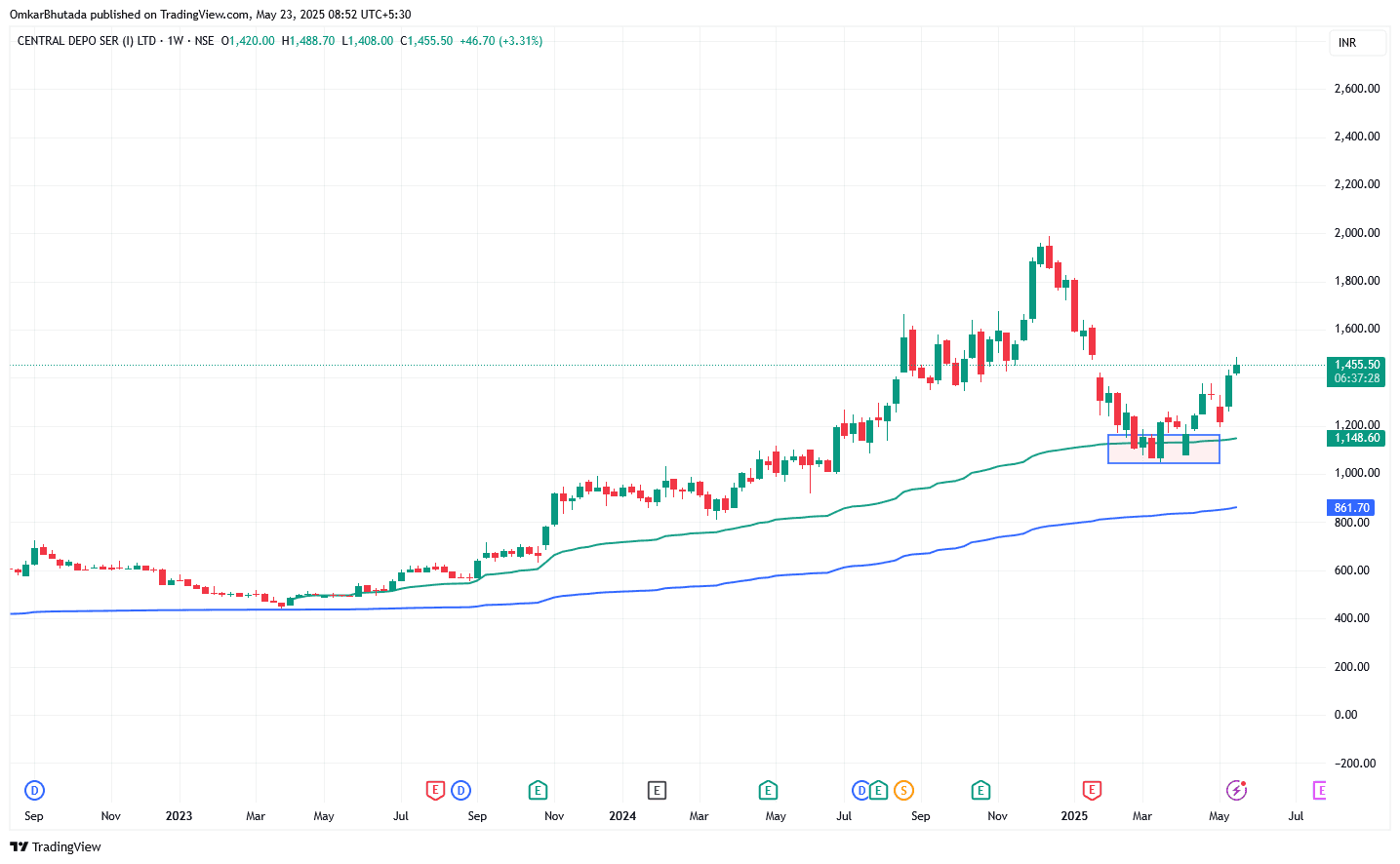
Task: Click the 400.00 price axis label
Action: pos(1352,618)
